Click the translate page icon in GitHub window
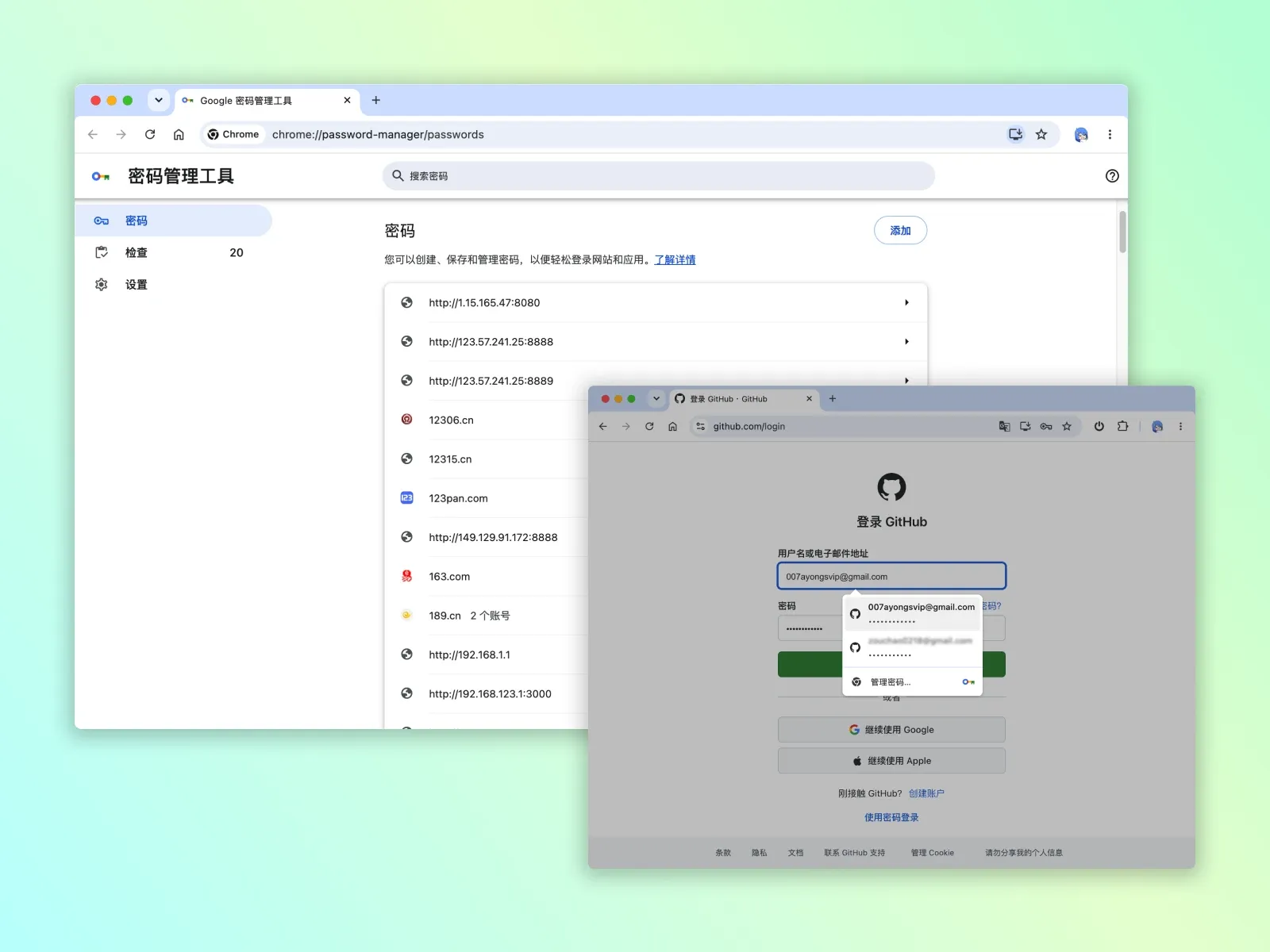This screenshot has height=952, width=1270. pos(1004,426)
